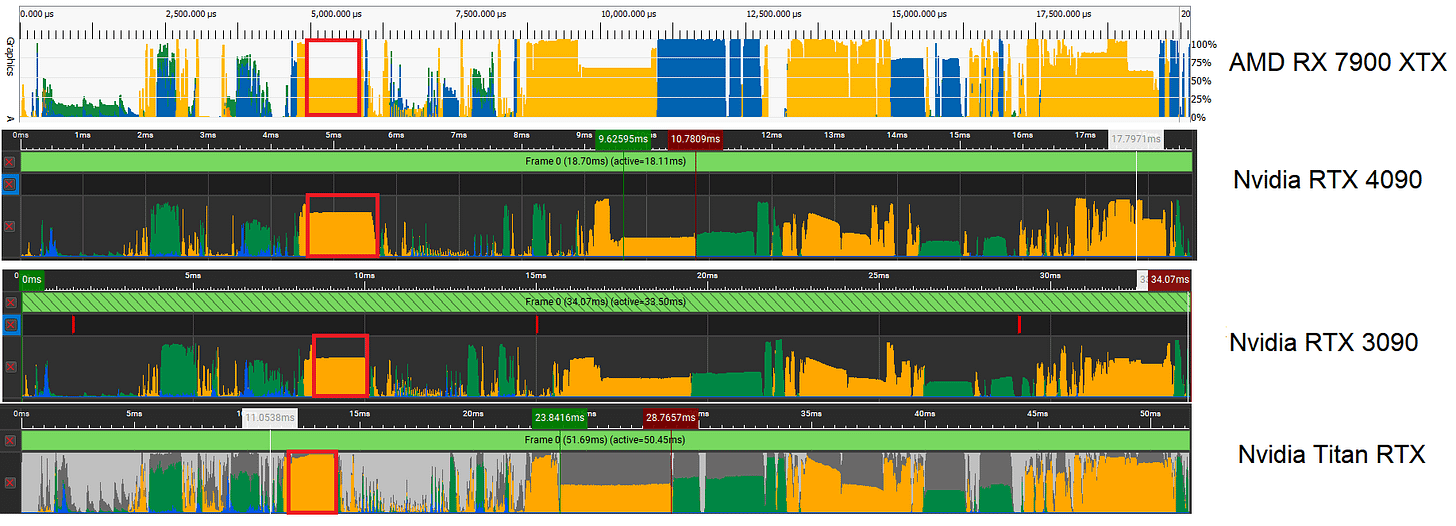Click the 7ms tick on RTX 4090 ruler
Image resolution: width=1456 pixels, height=526 pixels.
pos(458,135)
